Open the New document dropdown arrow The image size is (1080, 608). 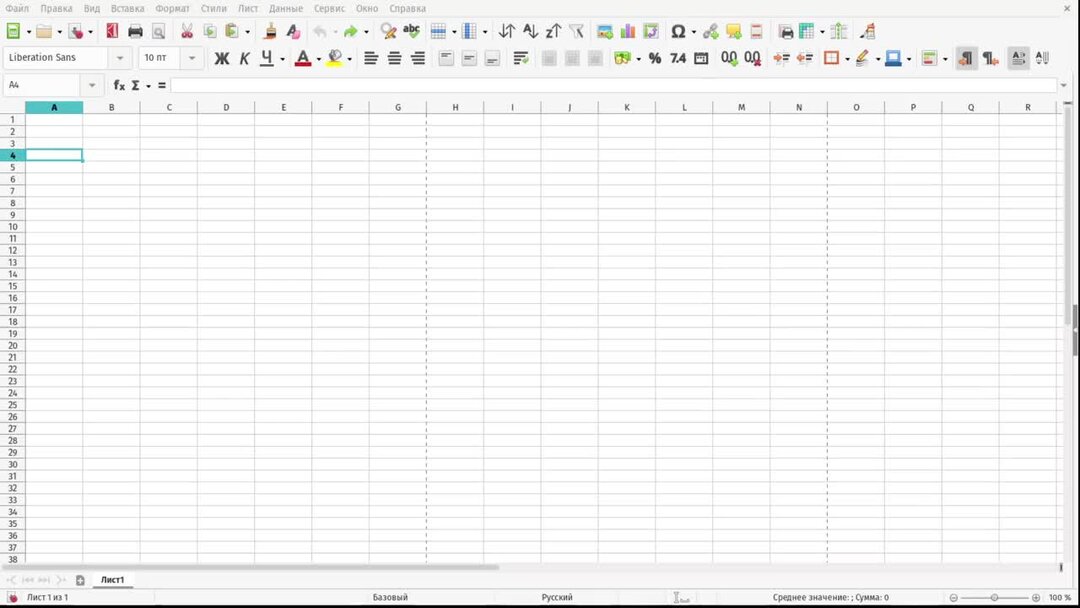coord(28,32)
